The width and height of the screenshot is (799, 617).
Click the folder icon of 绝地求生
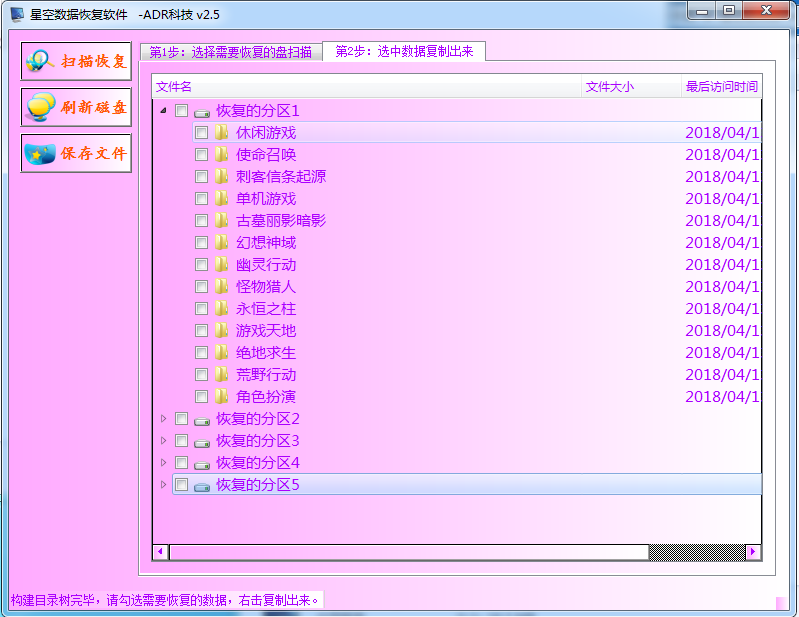221,352
